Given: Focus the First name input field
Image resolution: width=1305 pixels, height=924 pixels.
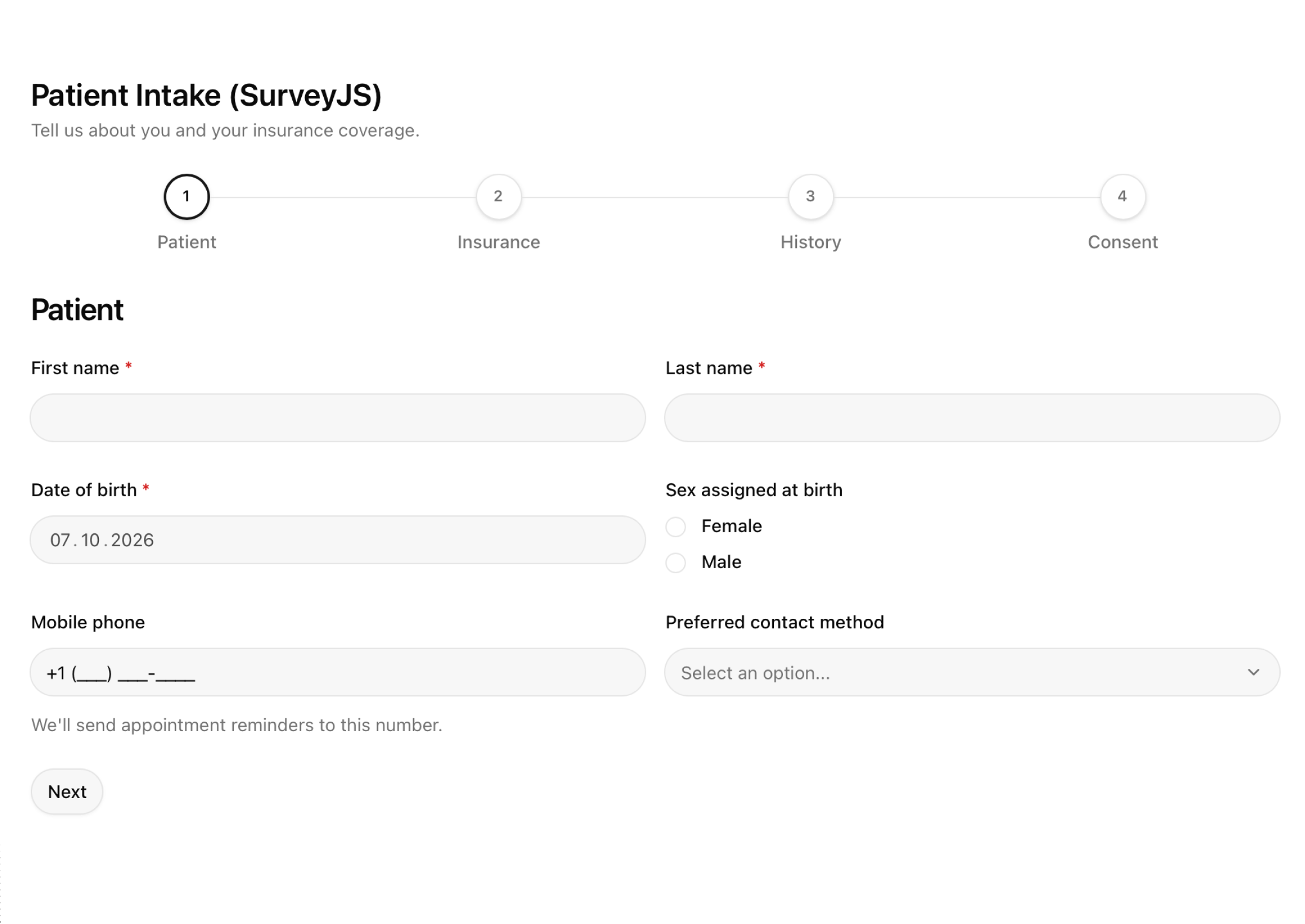Looking at the screenshot, I should pos(337,418).
